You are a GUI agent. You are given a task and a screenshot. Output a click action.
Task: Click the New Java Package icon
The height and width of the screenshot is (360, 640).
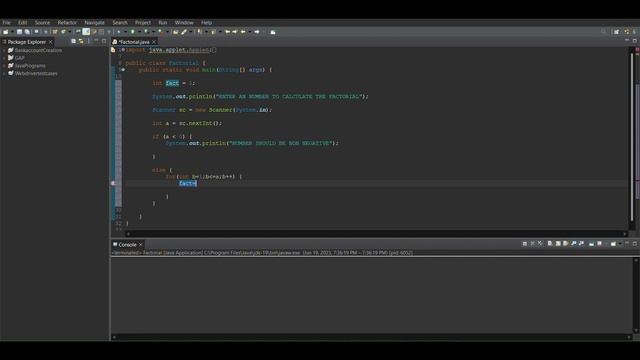point(55,32)
